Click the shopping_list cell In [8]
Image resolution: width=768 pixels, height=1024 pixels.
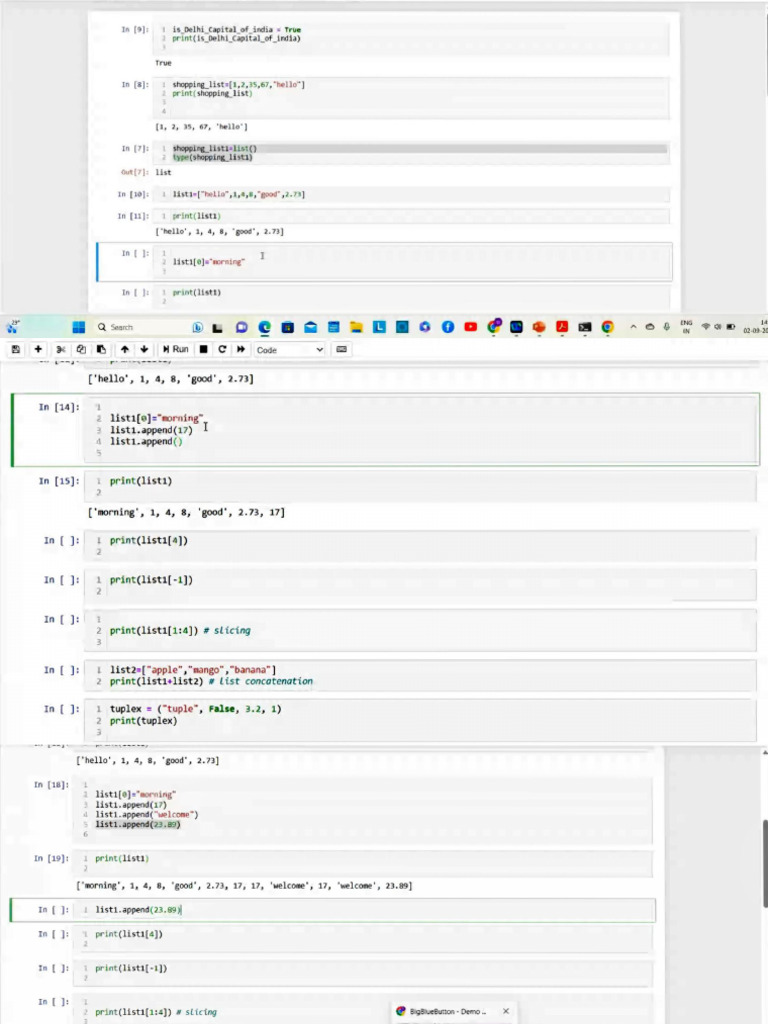point(411,98)
